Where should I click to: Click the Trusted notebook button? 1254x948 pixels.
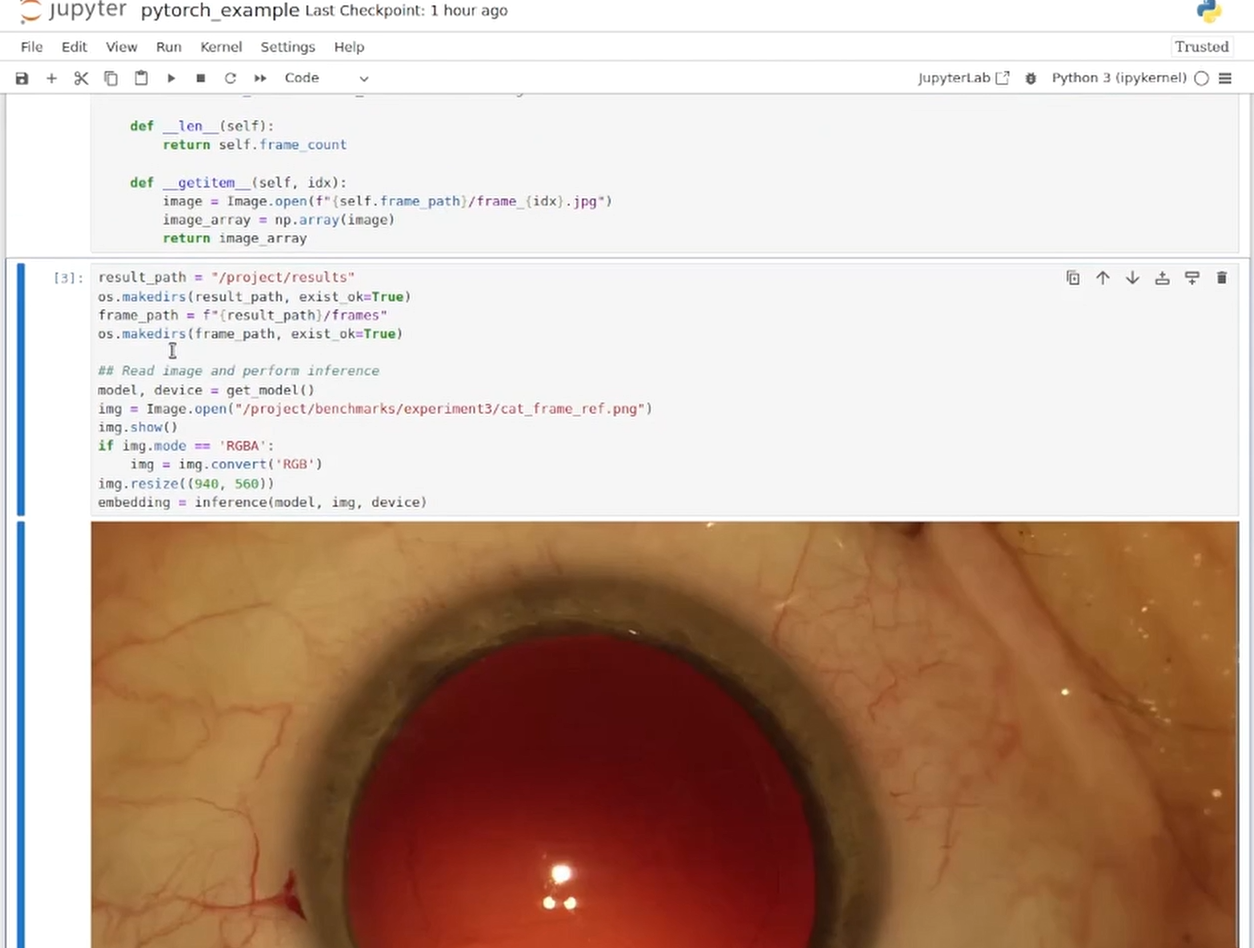[x=1201, y=47]
